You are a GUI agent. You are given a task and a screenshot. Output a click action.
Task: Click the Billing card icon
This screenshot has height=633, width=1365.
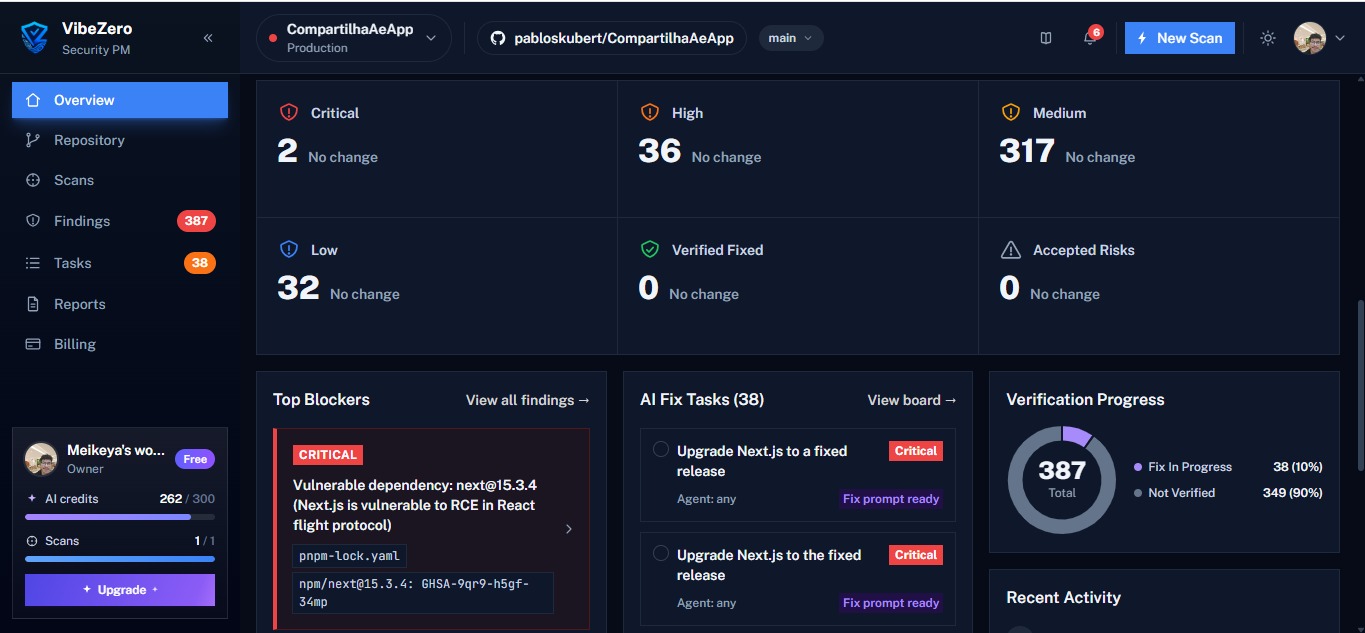tap(33, 344)
